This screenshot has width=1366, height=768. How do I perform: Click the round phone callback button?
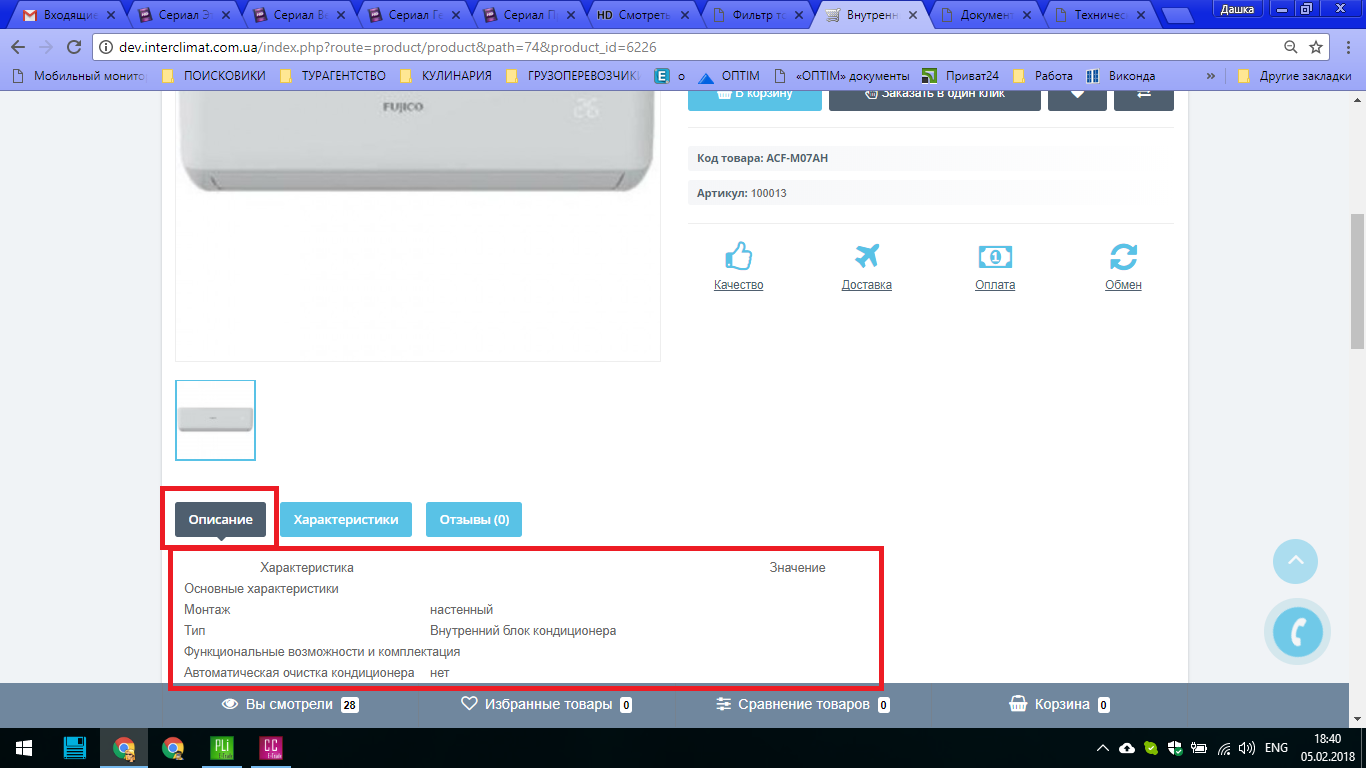1297,630
